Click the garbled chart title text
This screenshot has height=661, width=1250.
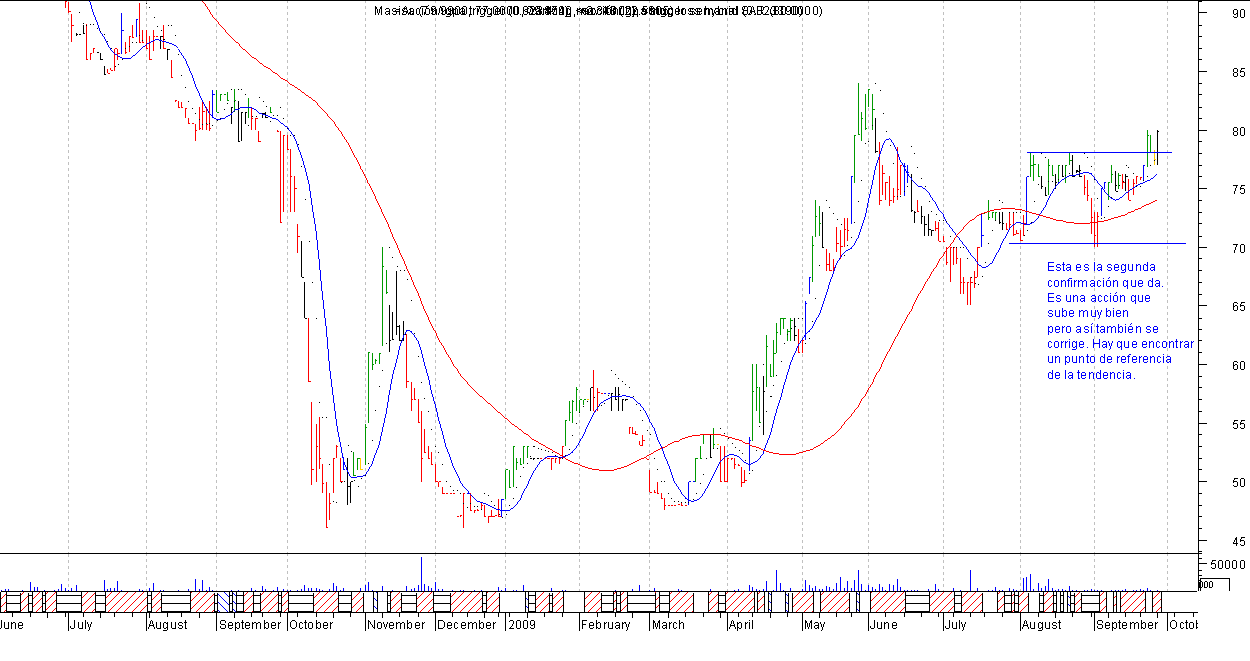[598, 11]
